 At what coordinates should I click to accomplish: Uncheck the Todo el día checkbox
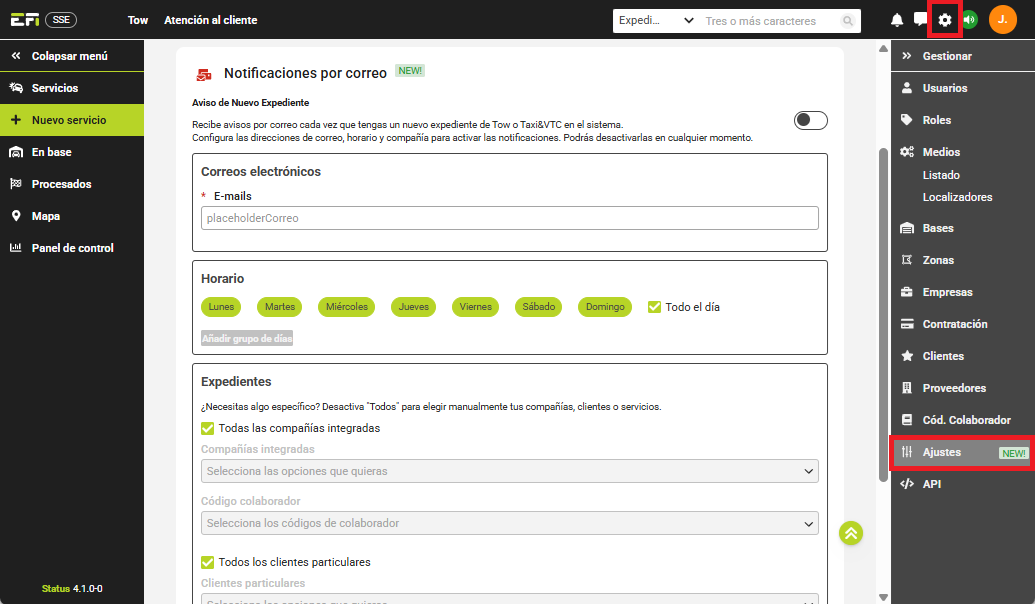pos(655,307)
